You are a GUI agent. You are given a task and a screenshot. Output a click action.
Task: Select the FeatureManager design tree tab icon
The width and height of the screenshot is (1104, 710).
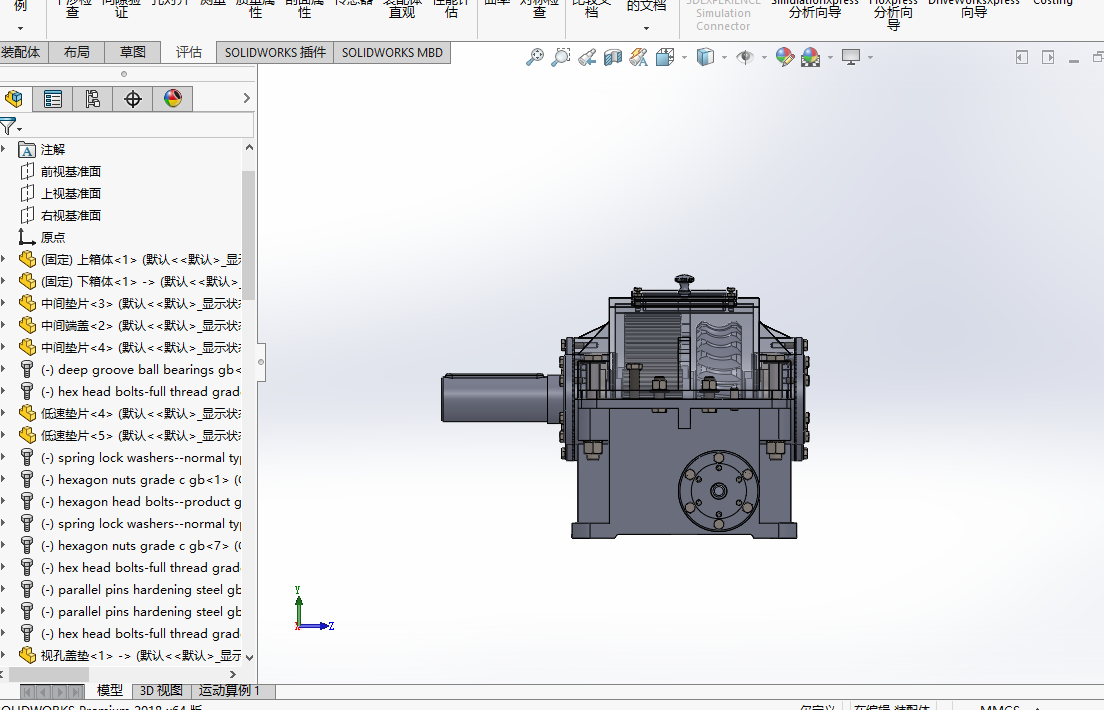[x=14, y=99]
